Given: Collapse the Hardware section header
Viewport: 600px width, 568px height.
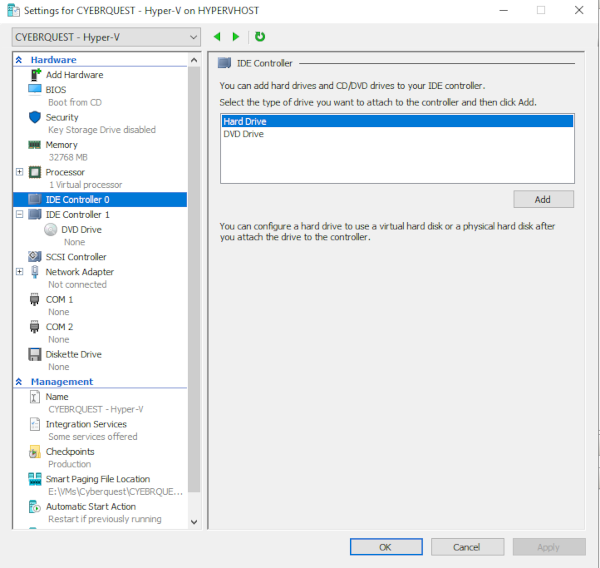Looking at the screenshot, I should point(20,60).
